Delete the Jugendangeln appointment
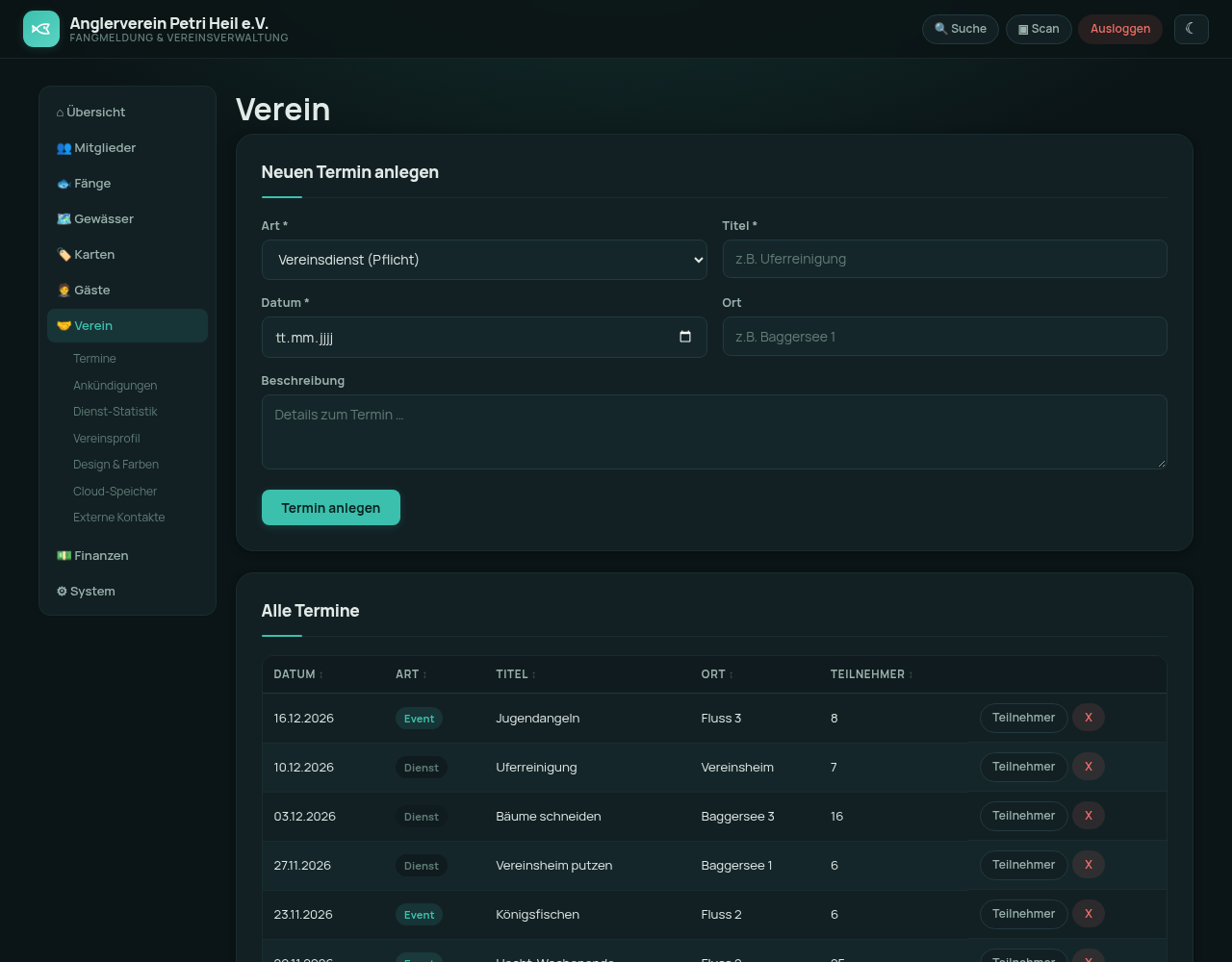This screenshot has width=1232, height=962. [x=1089, y=718]
